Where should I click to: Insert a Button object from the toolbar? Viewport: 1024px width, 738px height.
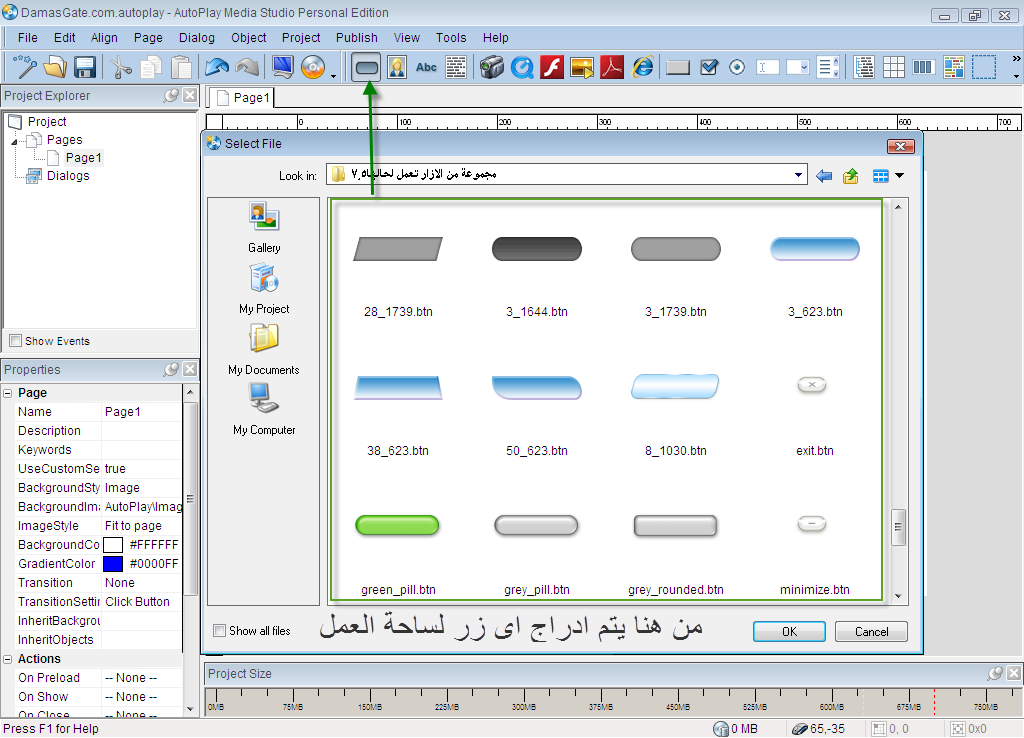pos(366,67)
